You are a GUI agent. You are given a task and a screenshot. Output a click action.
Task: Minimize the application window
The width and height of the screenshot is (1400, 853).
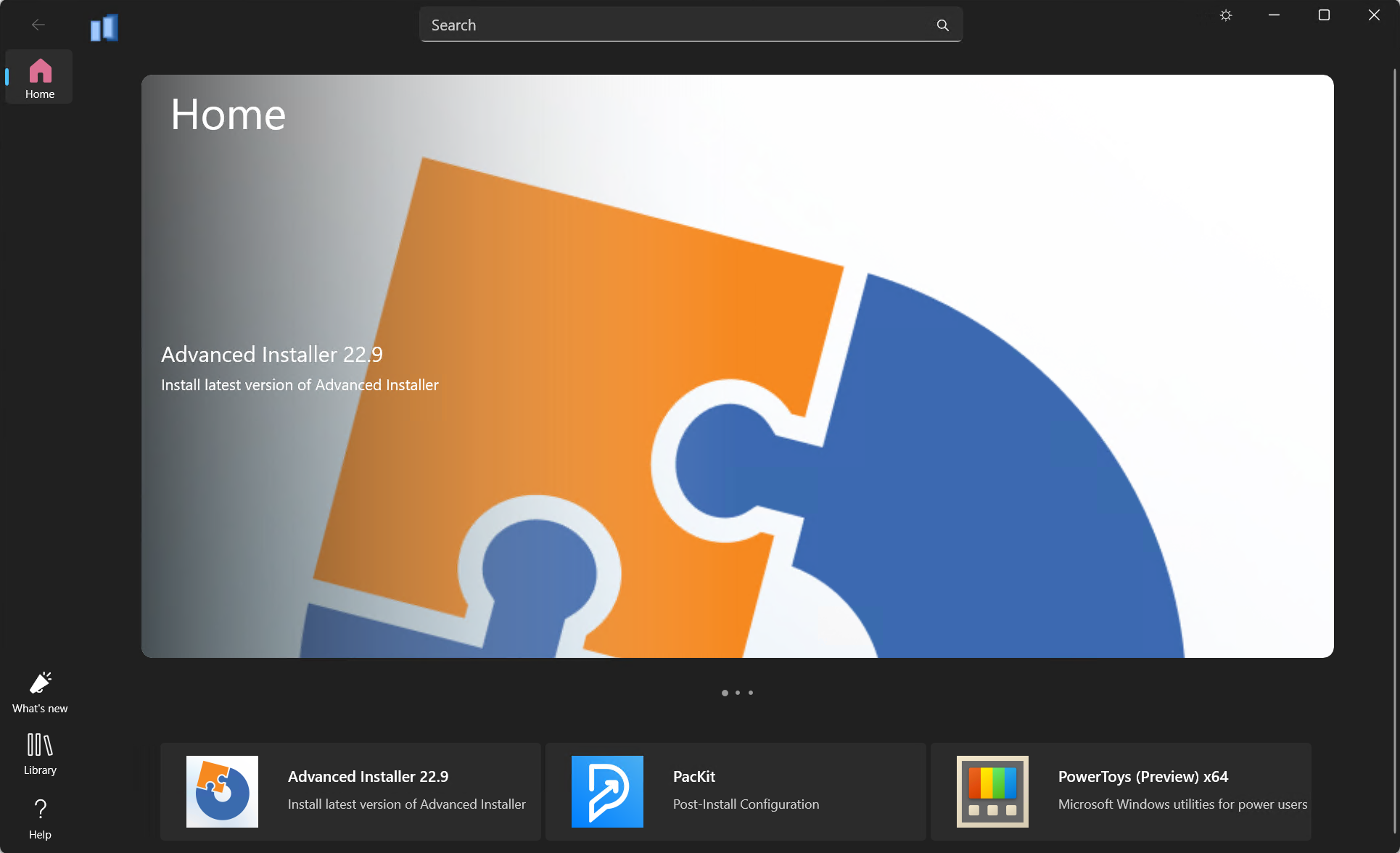tap(1274, 15)
